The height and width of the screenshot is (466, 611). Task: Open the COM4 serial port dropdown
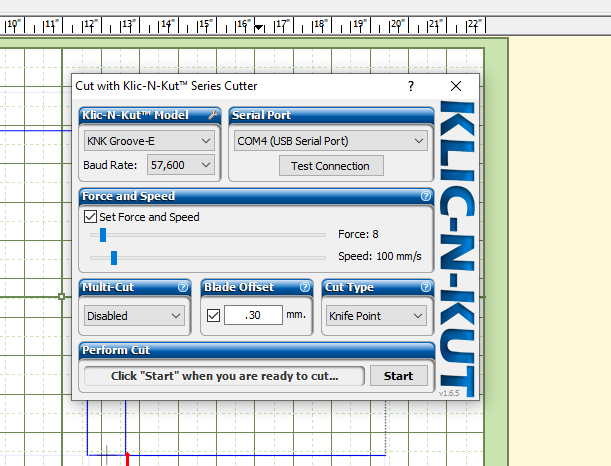(331, 141)
